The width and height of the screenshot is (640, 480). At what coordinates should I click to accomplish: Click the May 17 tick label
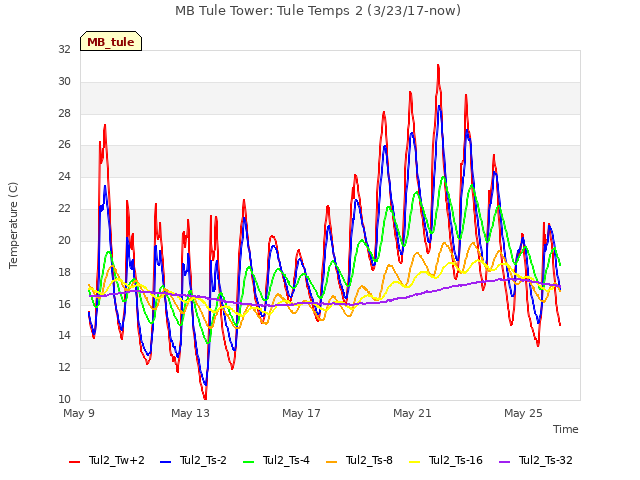pyautogui.click(x=301, y=413)
